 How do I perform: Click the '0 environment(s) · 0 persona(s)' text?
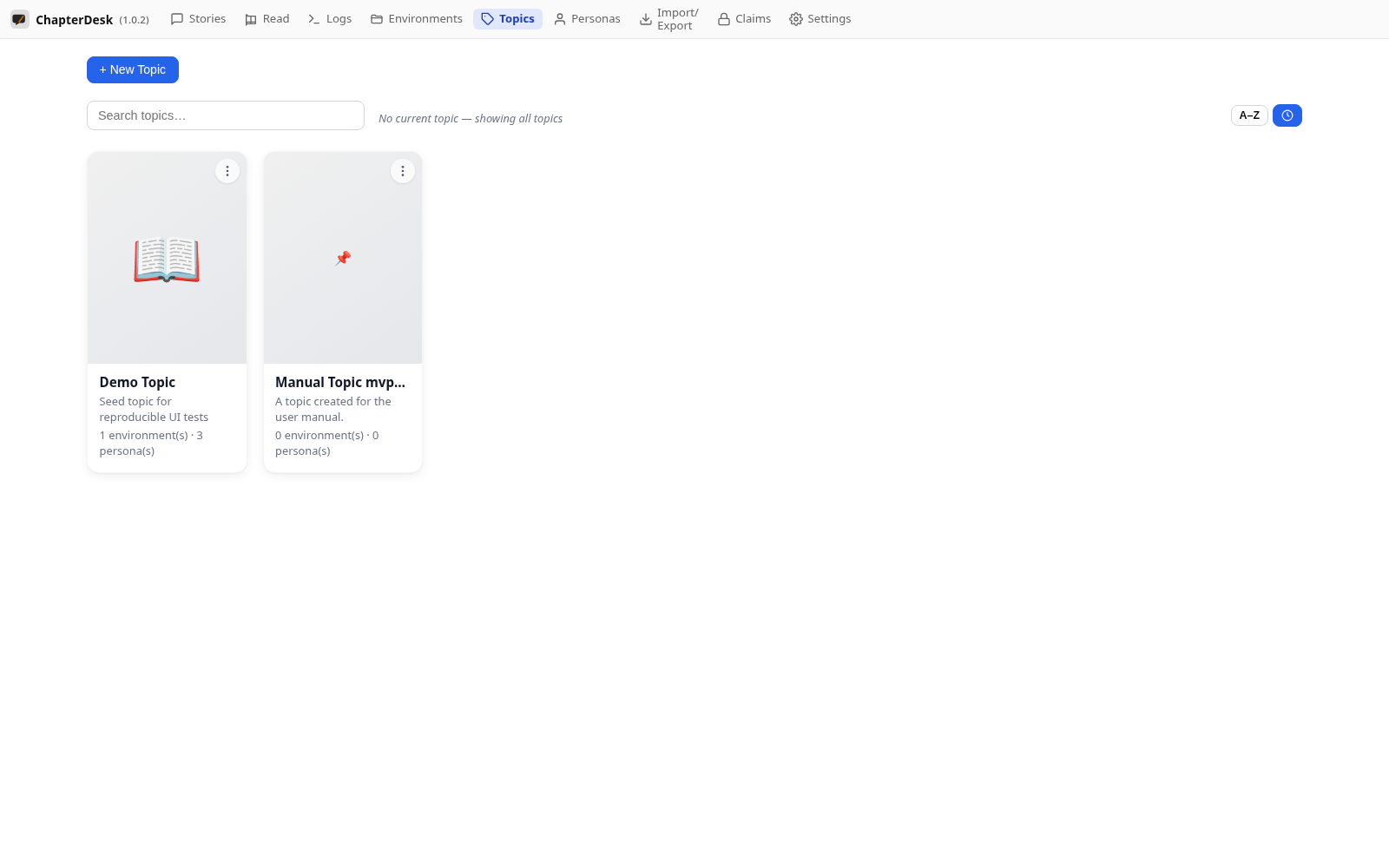click(x=327, y=444)
